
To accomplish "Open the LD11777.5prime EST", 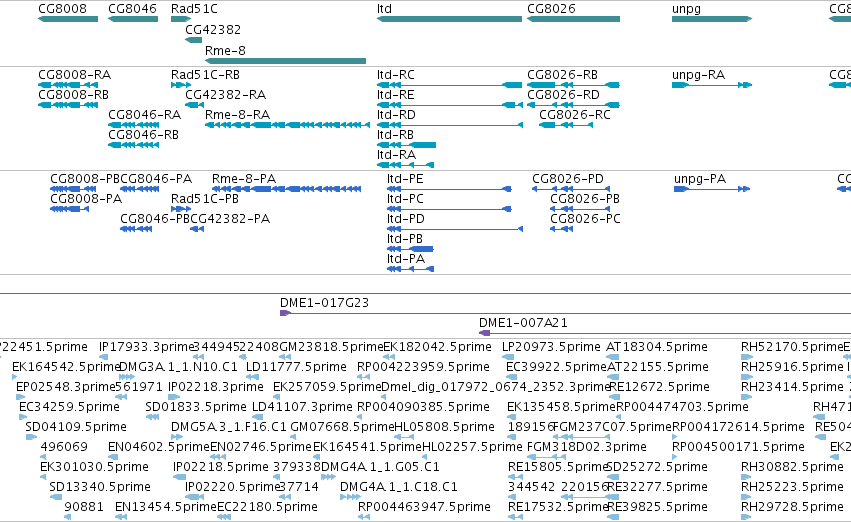I will point(251,377).
